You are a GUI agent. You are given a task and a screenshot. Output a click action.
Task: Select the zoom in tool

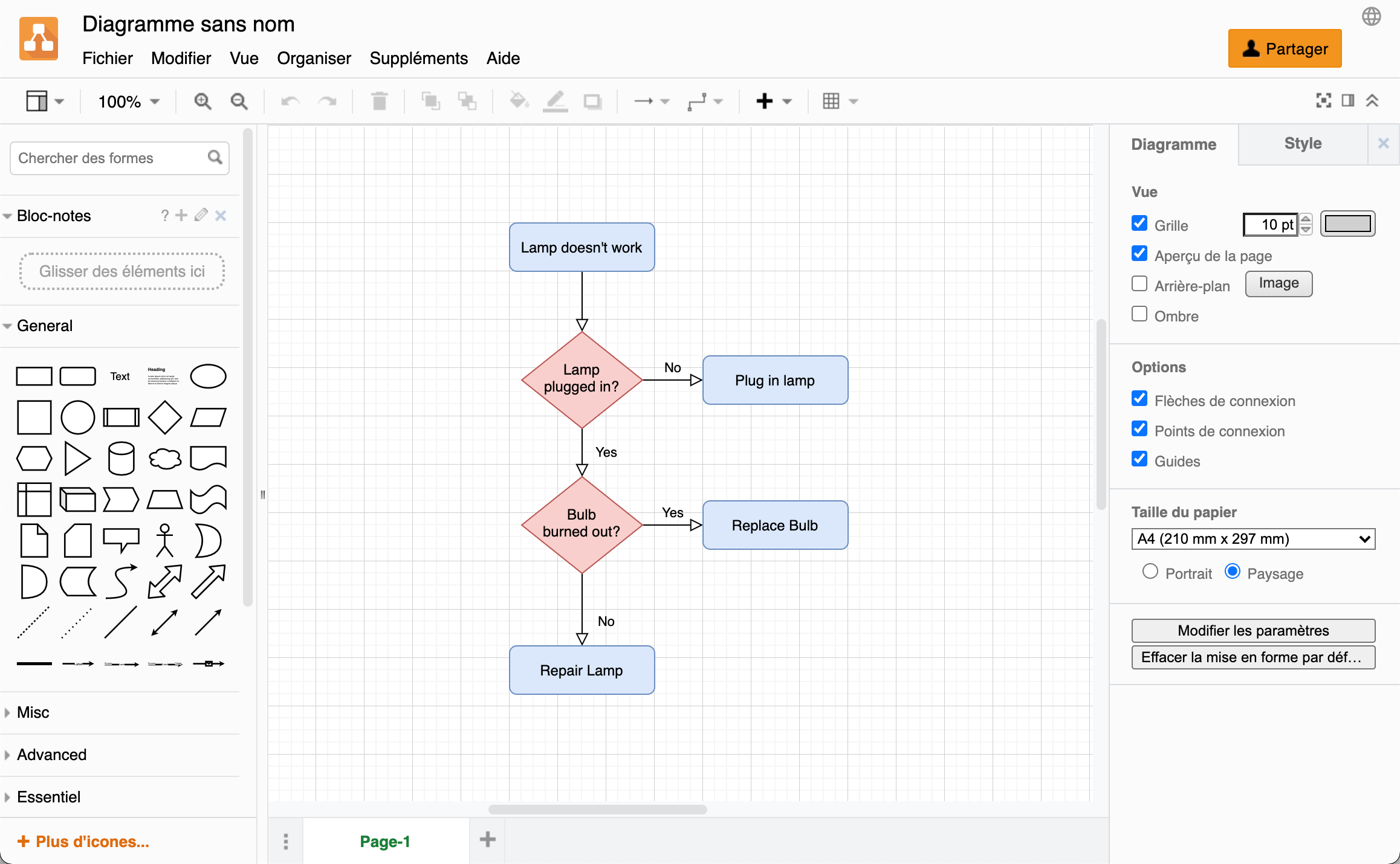coord(203,101)
